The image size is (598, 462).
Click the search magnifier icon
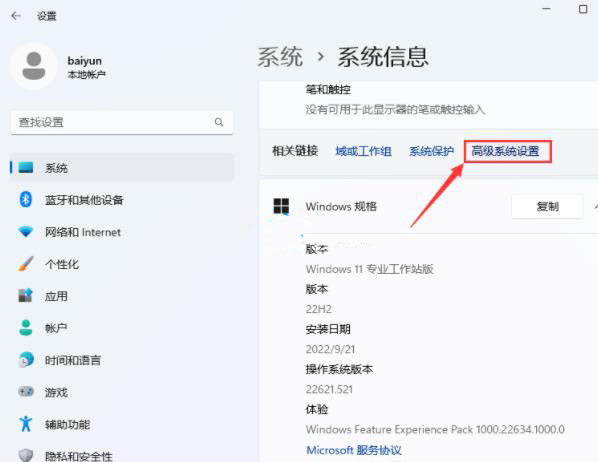pyautogui.click(x=219, y=122)
